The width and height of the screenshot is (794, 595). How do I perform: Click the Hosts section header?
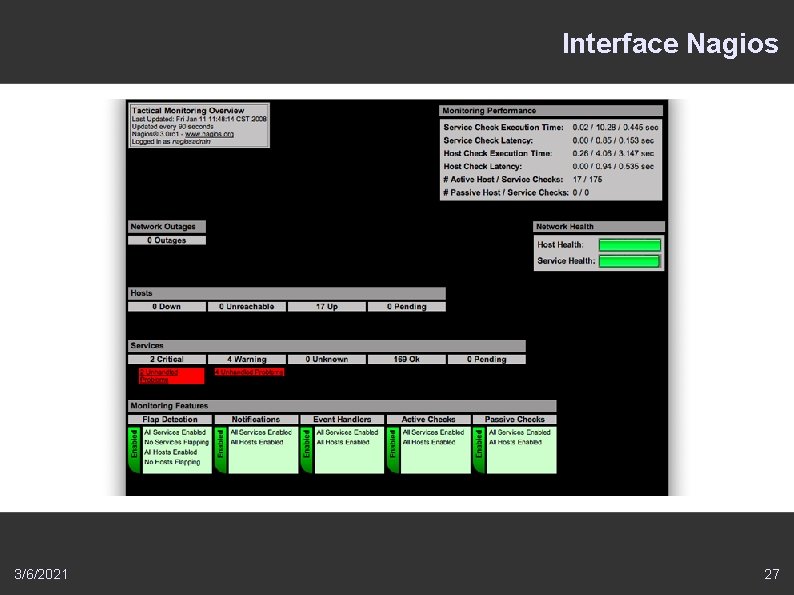point(287,293)
